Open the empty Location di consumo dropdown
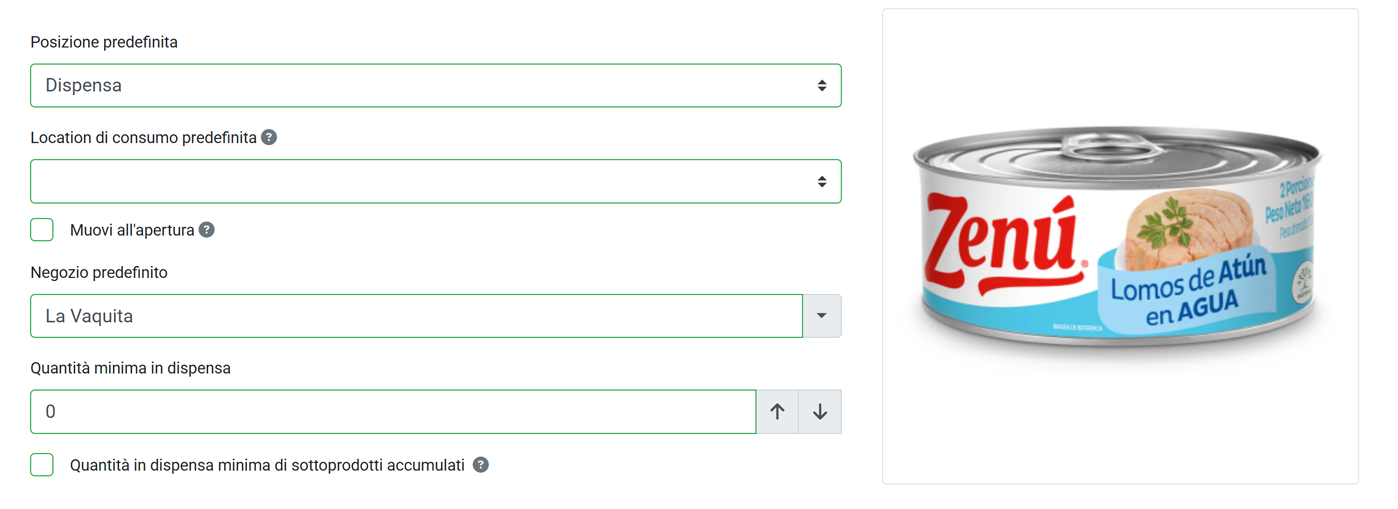Viewport: 1398px width, 509px height. (436, 182)
